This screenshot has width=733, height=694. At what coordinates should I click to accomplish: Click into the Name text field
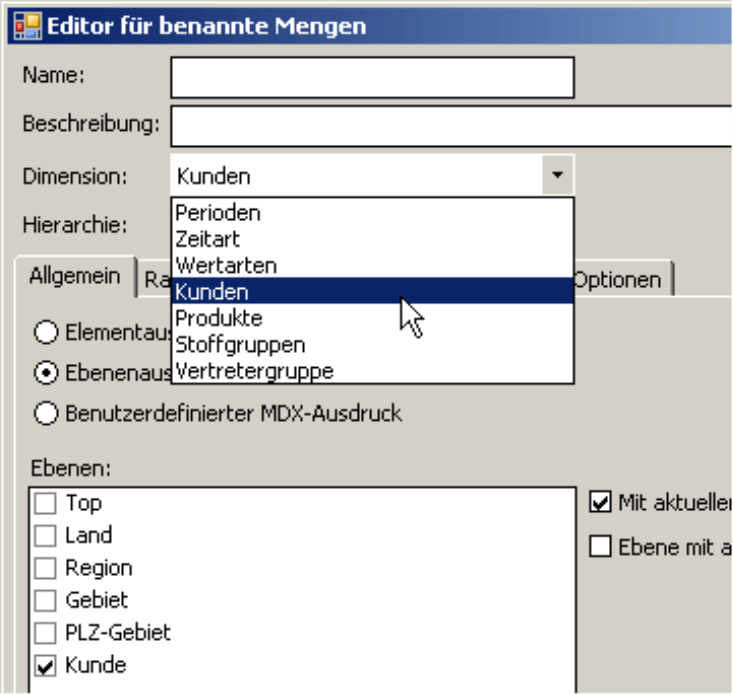[x=373, y=77]
